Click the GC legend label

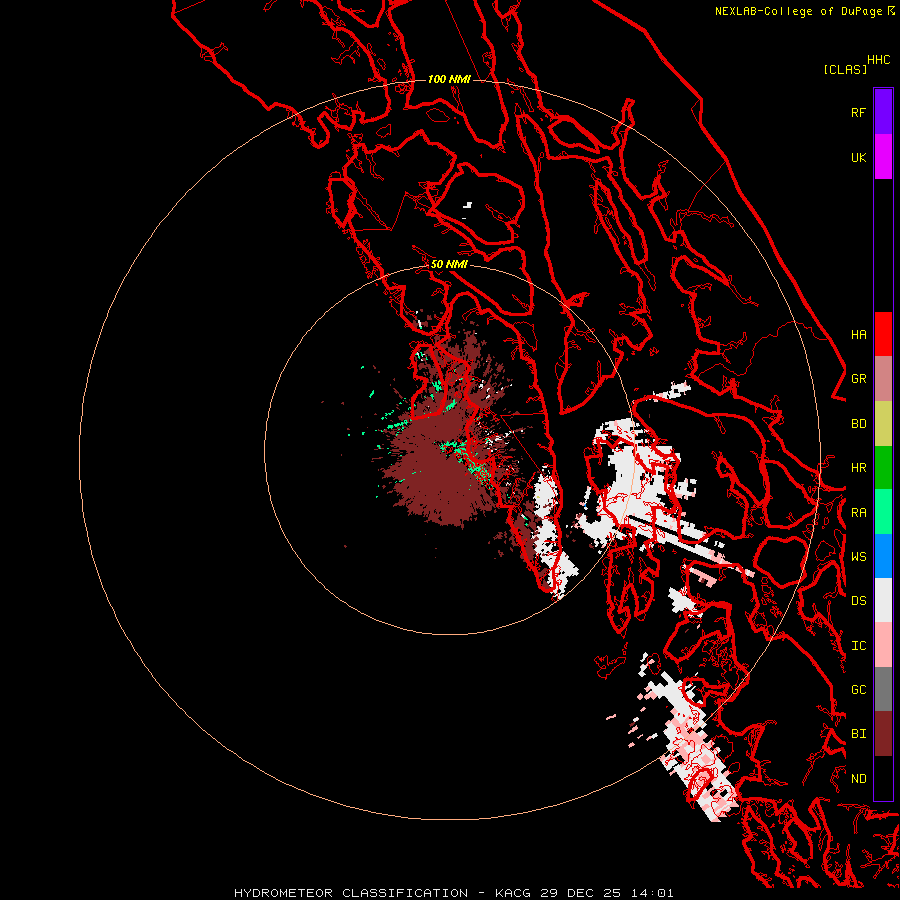tap(858, 690)
